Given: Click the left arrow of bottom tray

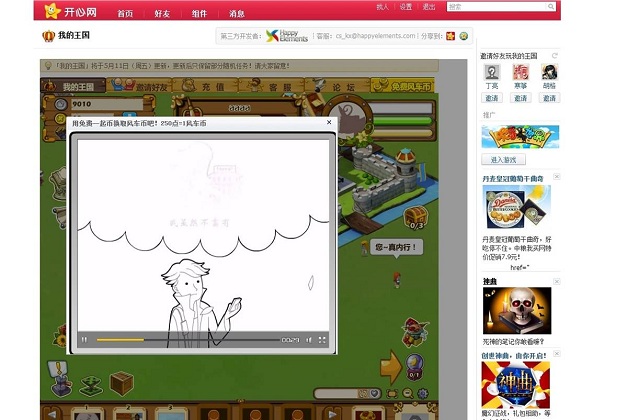Looking at the screenshot, I should (x=53, y=414).
